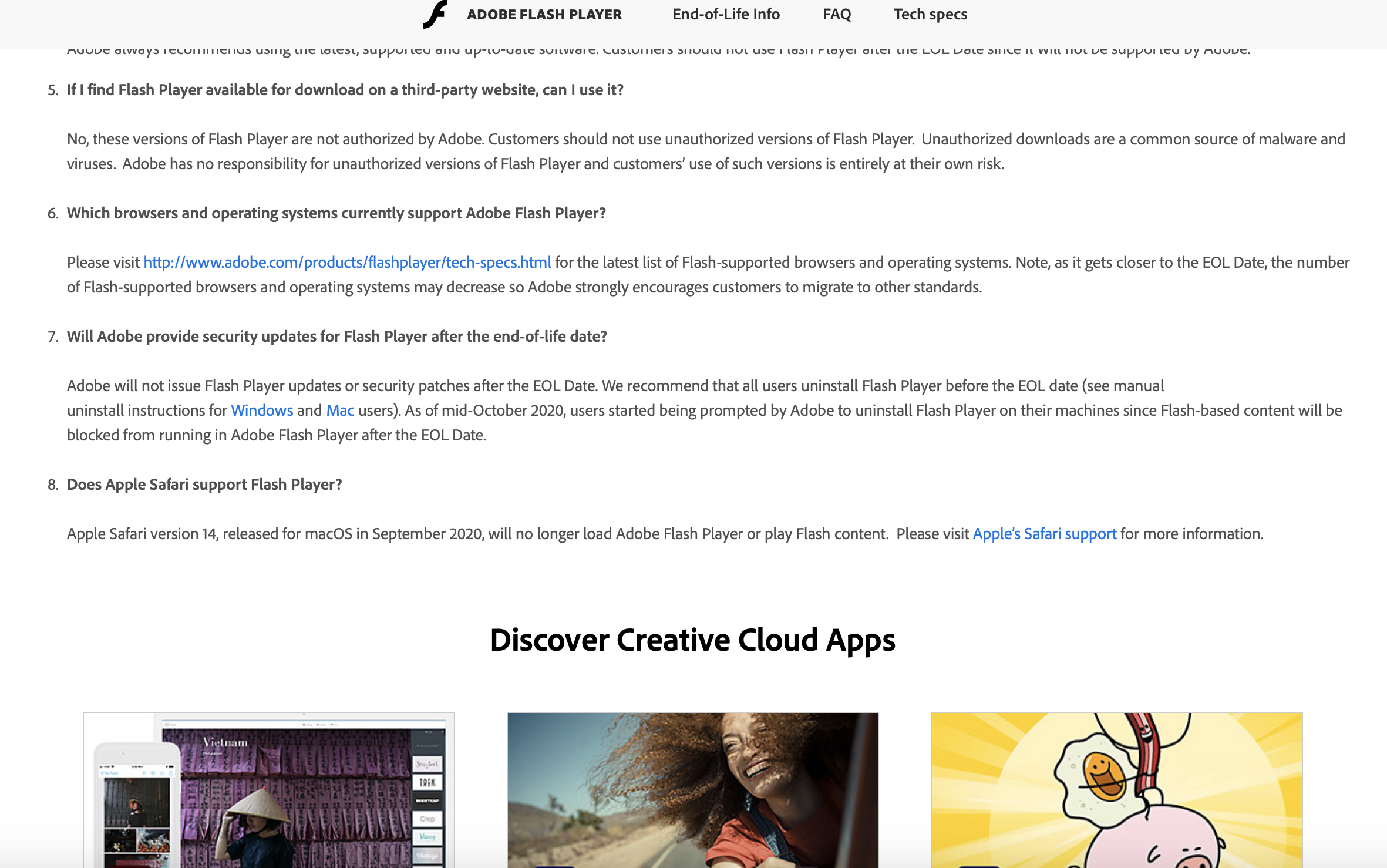Open the Windows uninstall instructions link
The height and width of the screenshot is (868, 1387).
262,411
